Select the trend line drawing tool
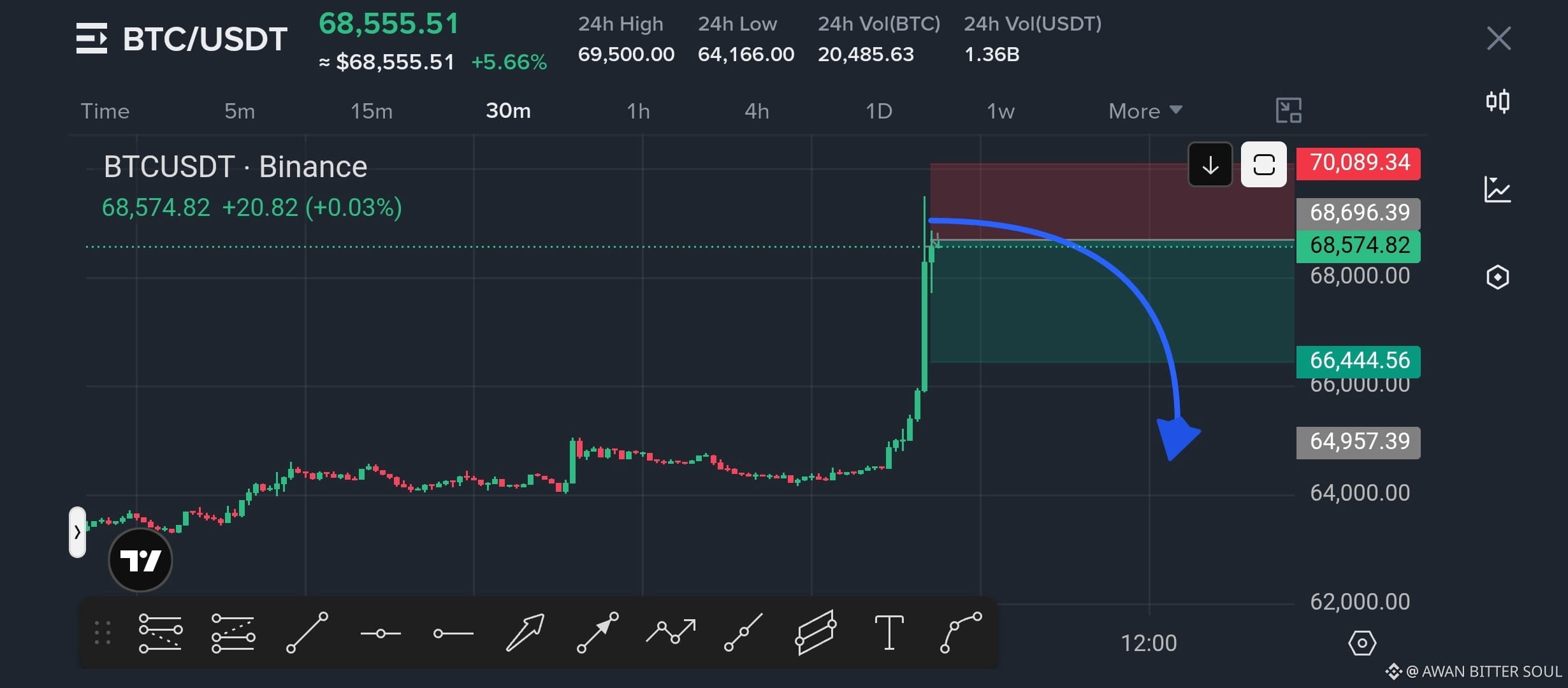This screenshot has width=1568, height=688. [307, 633]
